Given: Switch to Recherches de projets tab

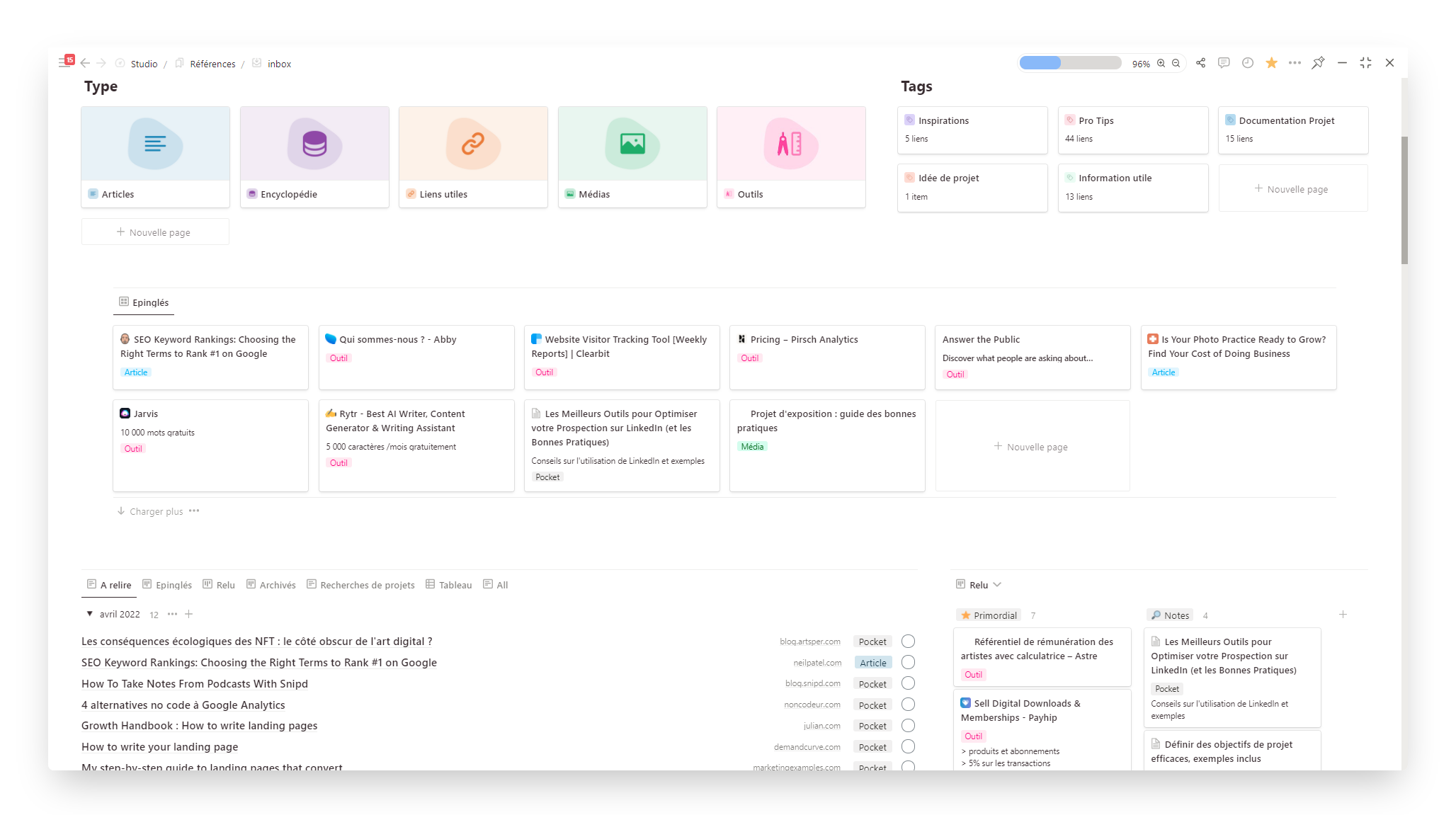Looking at the screenshot, I should (360, 585).
